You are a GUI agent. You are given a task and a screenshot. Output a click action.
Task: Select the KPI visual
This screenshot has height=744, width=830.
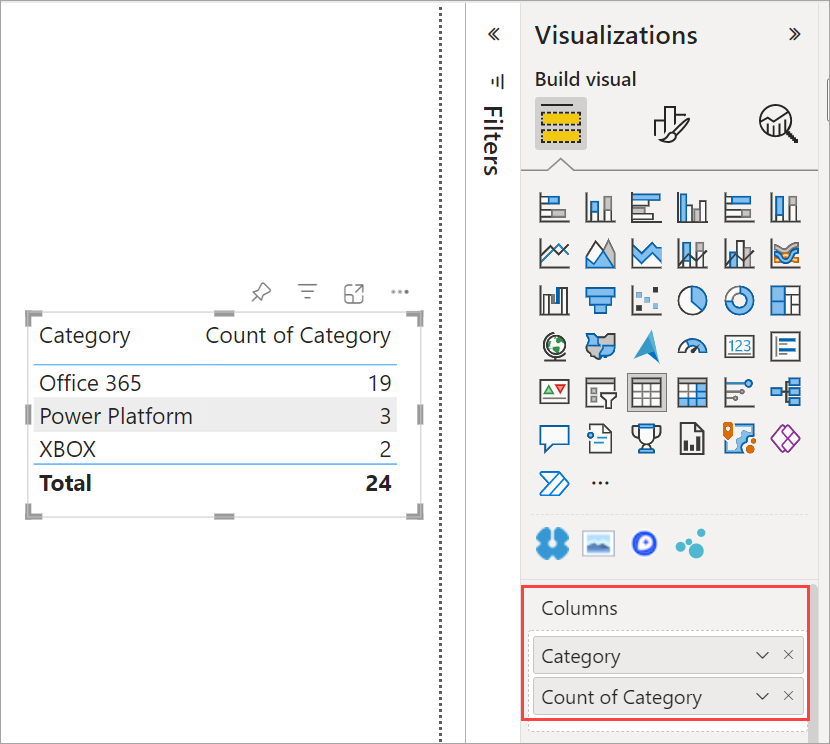[x=554, y=393]
